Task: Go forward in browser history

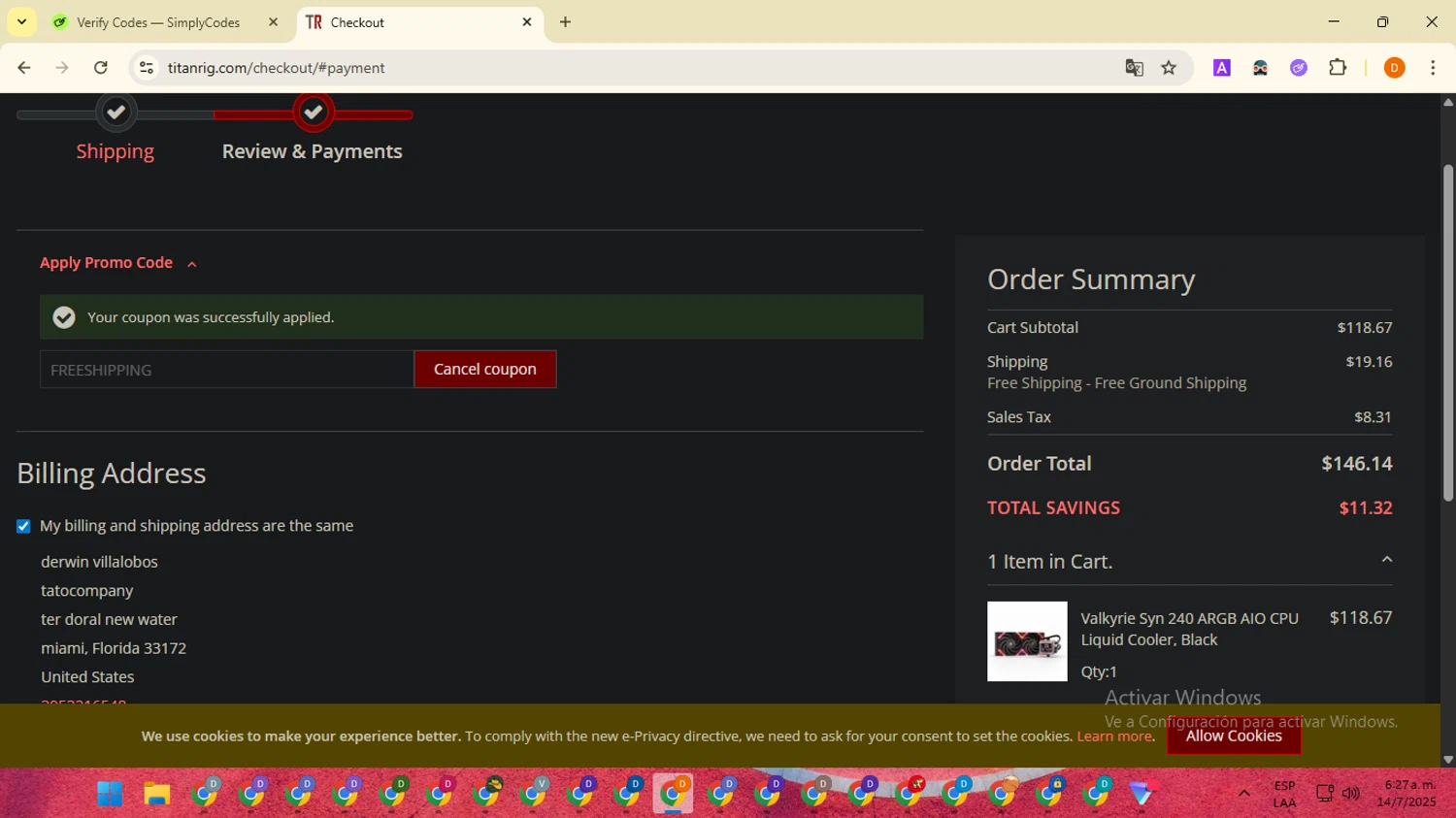Action: point(62,68)
